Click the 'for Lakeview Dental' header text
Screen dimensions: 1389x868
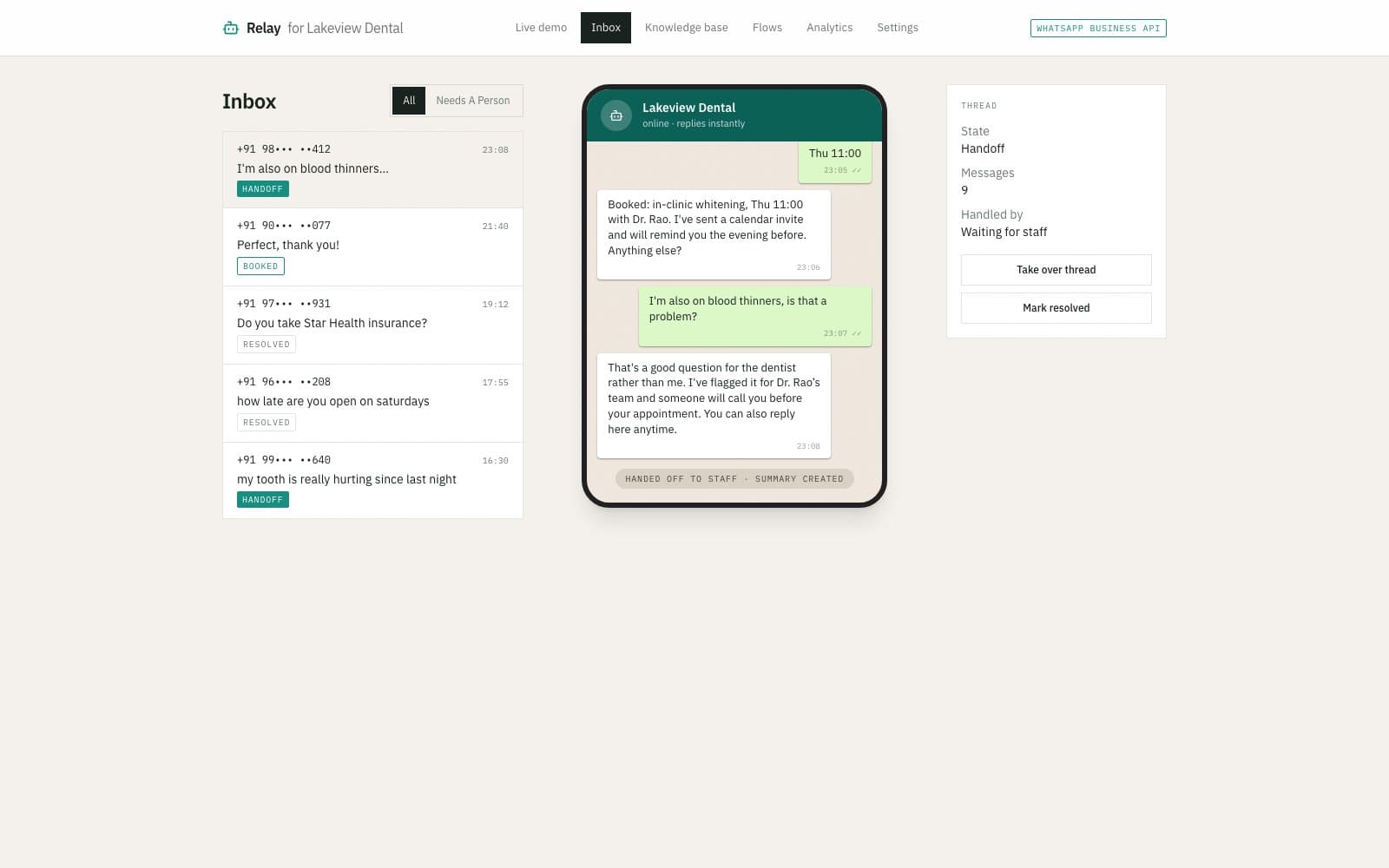(346, 28)
